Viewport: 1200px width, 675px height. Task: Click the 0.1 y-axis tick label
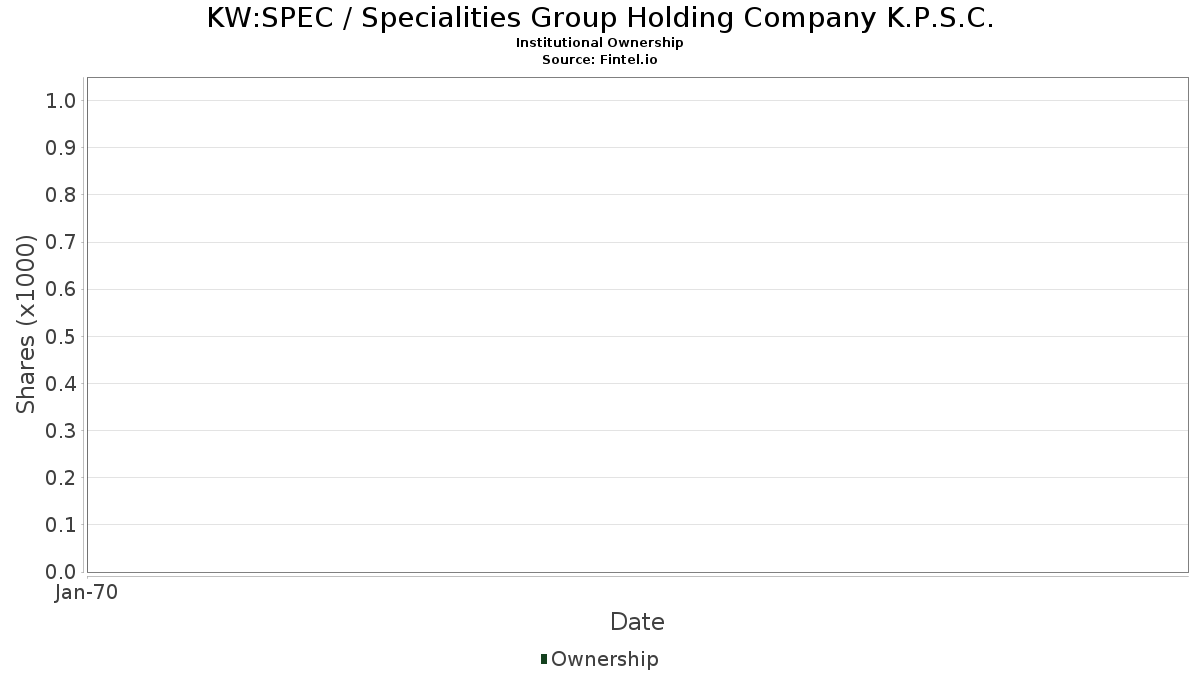click(61, 525)
